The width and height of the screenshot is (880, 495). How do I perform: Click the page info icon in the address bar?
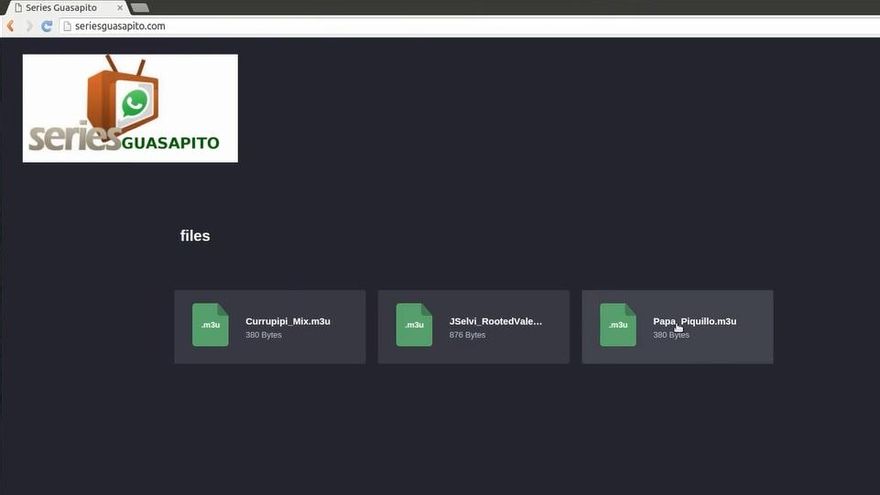coord(68,26)
